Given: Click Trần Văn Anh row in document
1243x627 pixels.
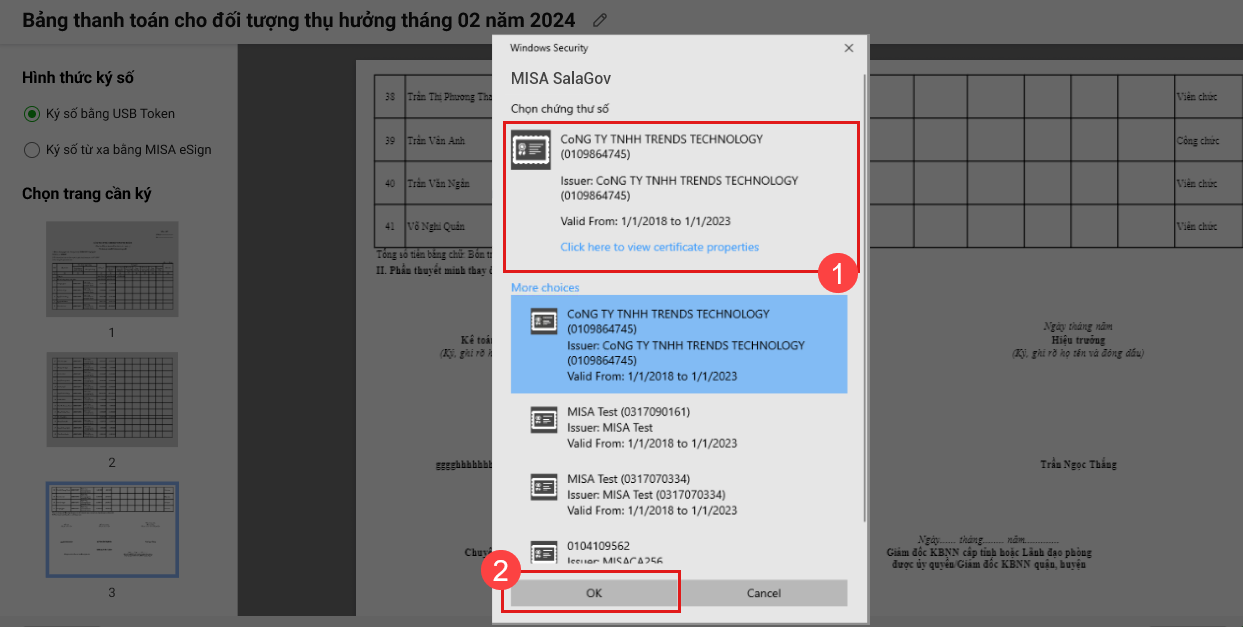Looking at the screenshot, I should pyautogui.click(x=435, y=141).
